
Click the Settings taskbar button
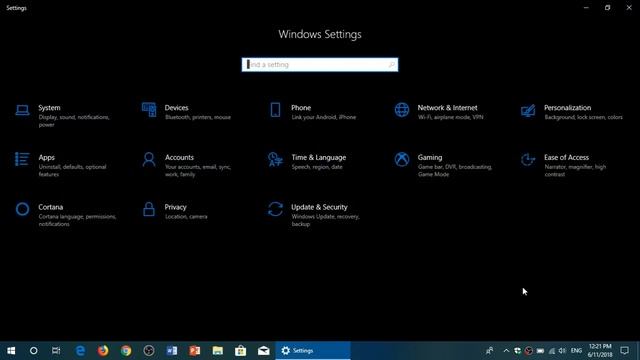click(x=313, y=351)
